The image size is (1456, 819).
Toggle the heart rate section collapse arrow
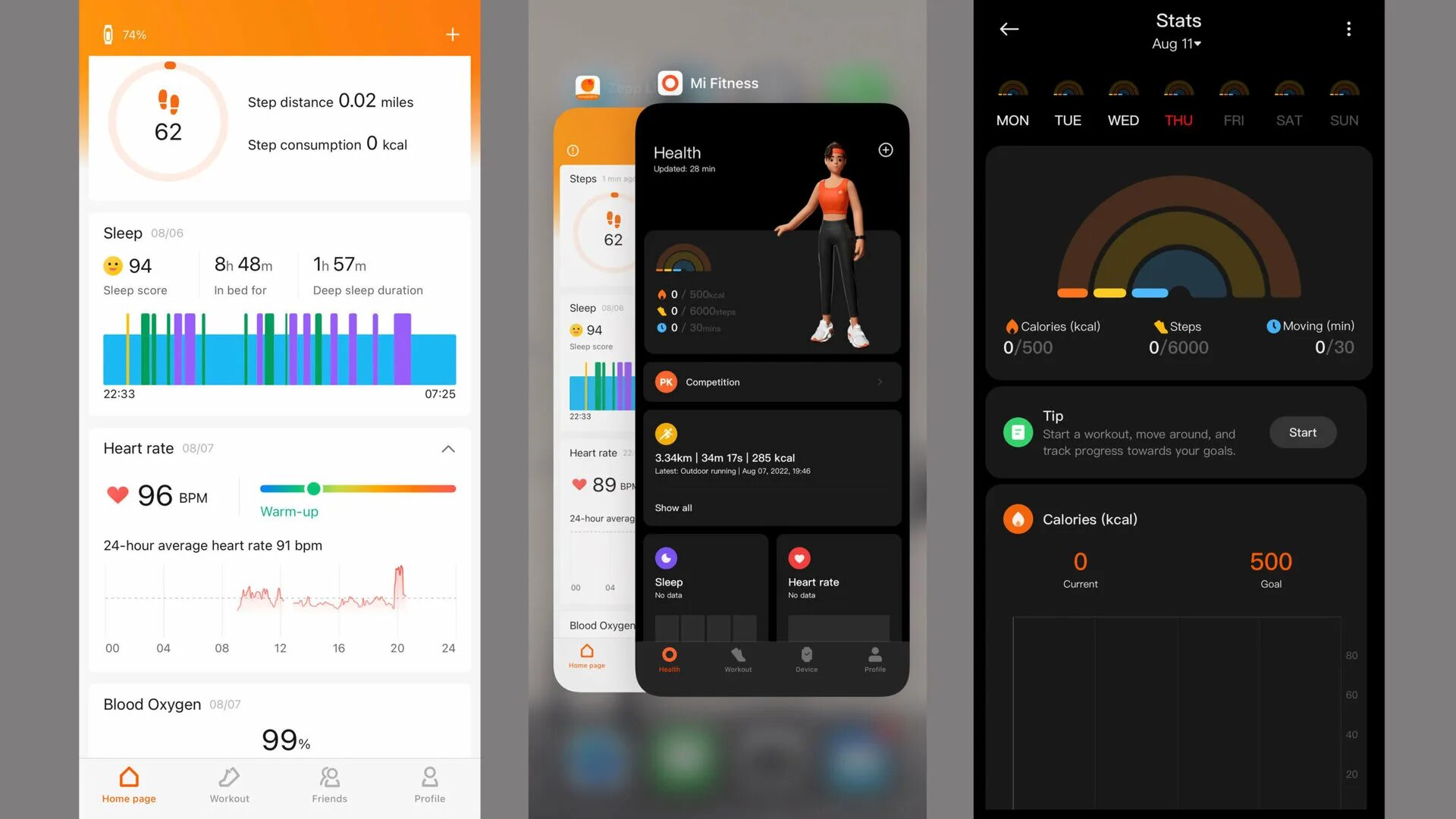448,448
